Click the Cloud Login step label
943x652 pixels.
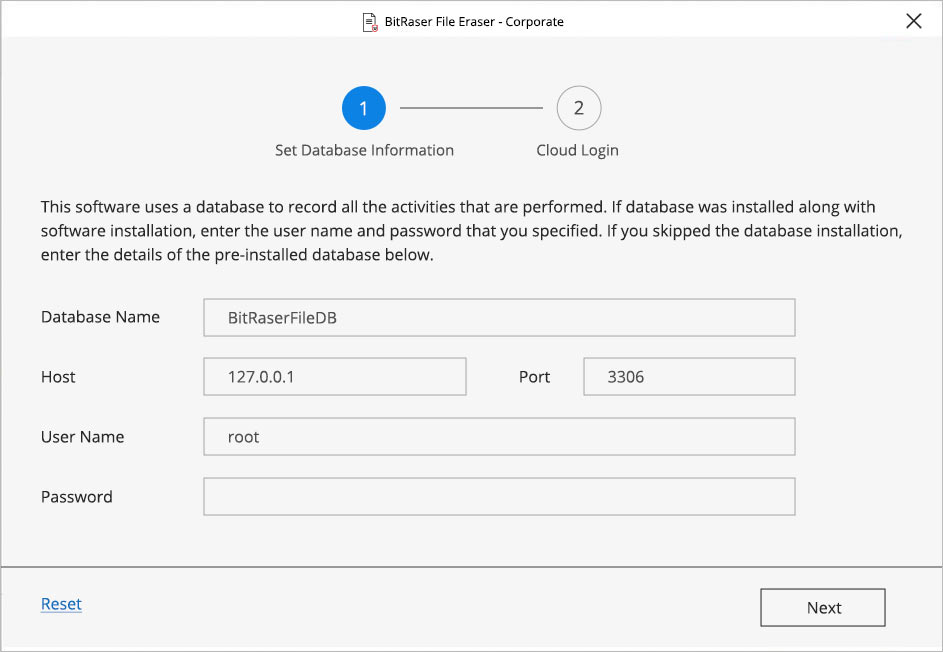577,150
